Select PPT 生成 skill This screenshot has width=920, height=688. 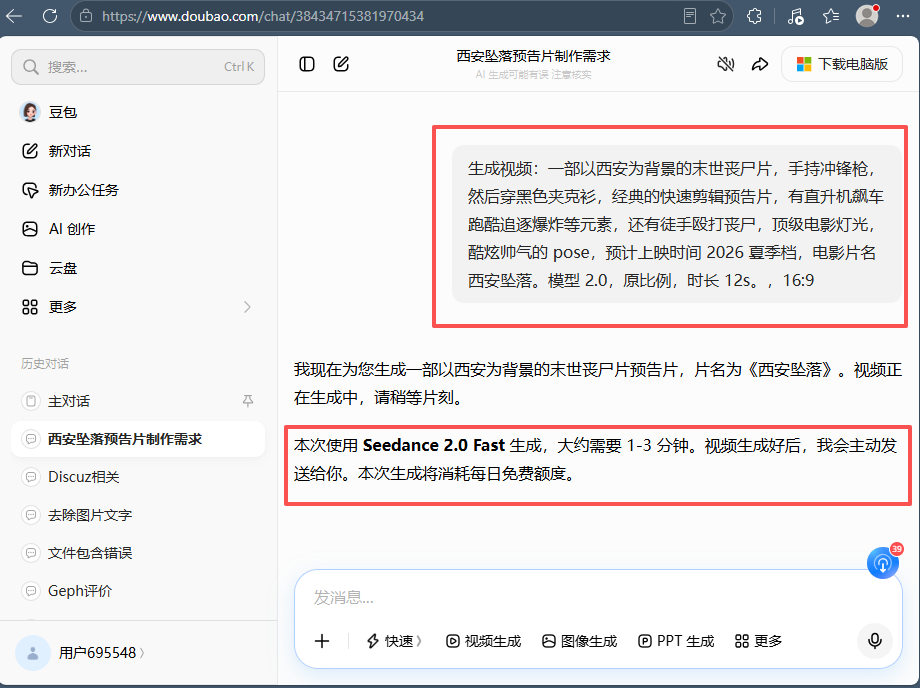pyautogui.click(x=676, y=641)
